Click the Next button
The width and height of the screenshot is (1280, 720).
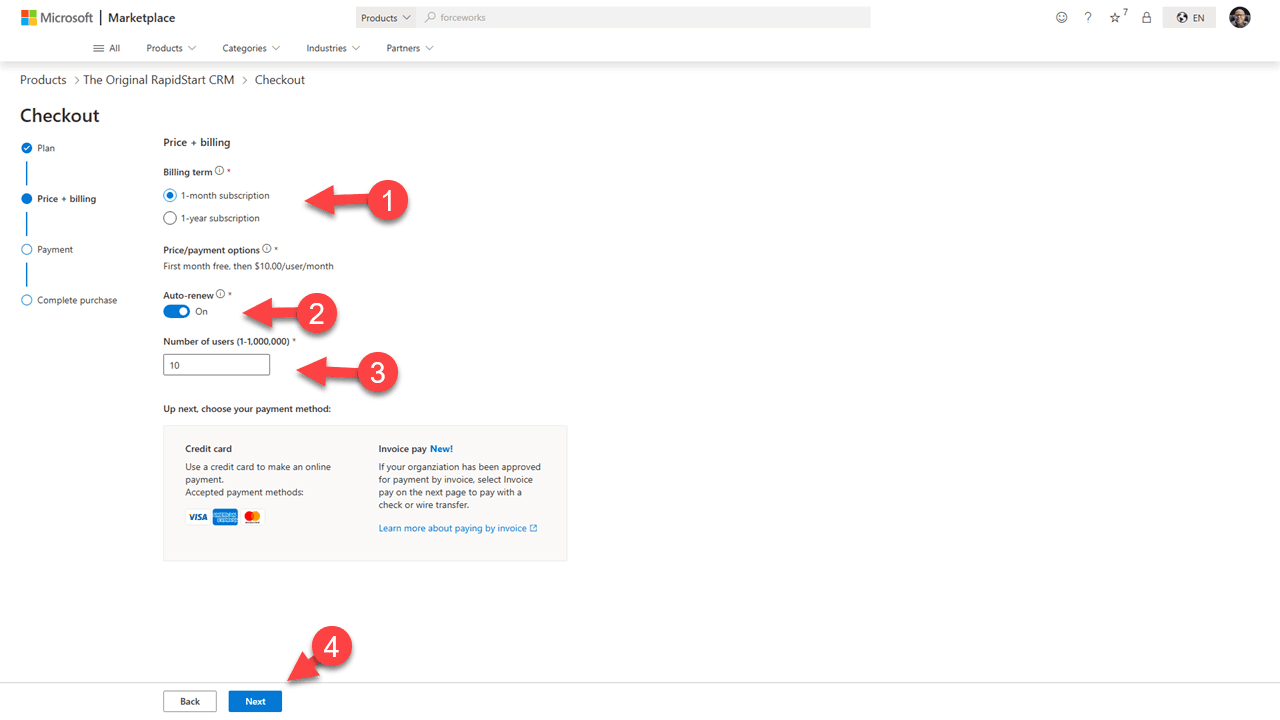(x=255, y=701)
